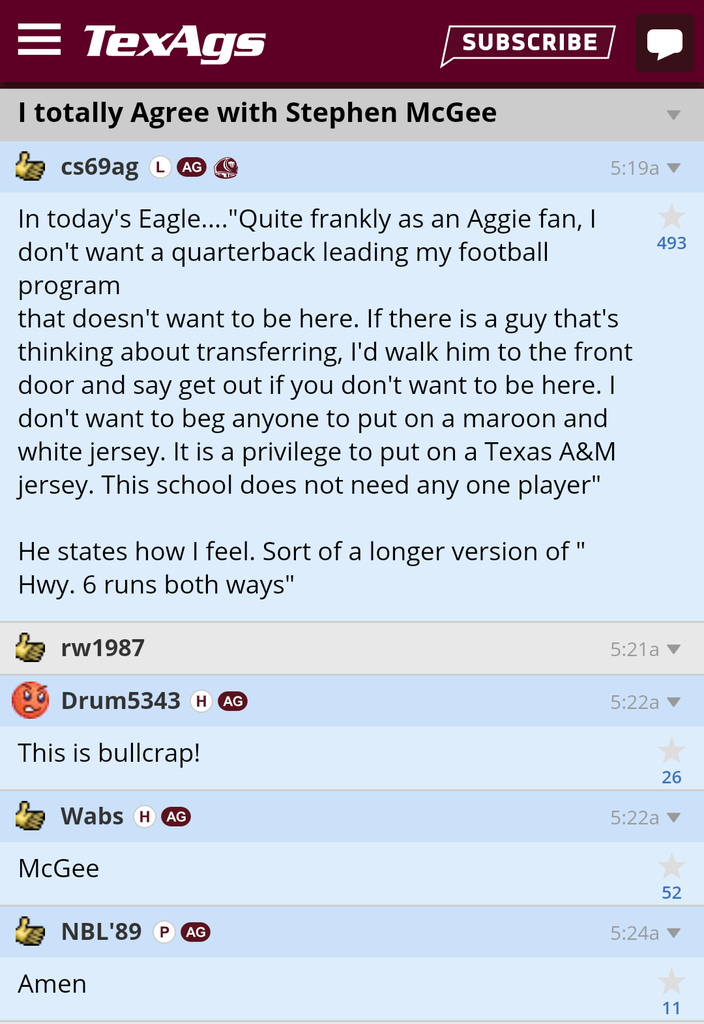Open the Drum5343 username profile
The height and width of the screenshot is (1024, 704).
pyautogui.click(x=121, y=701)
